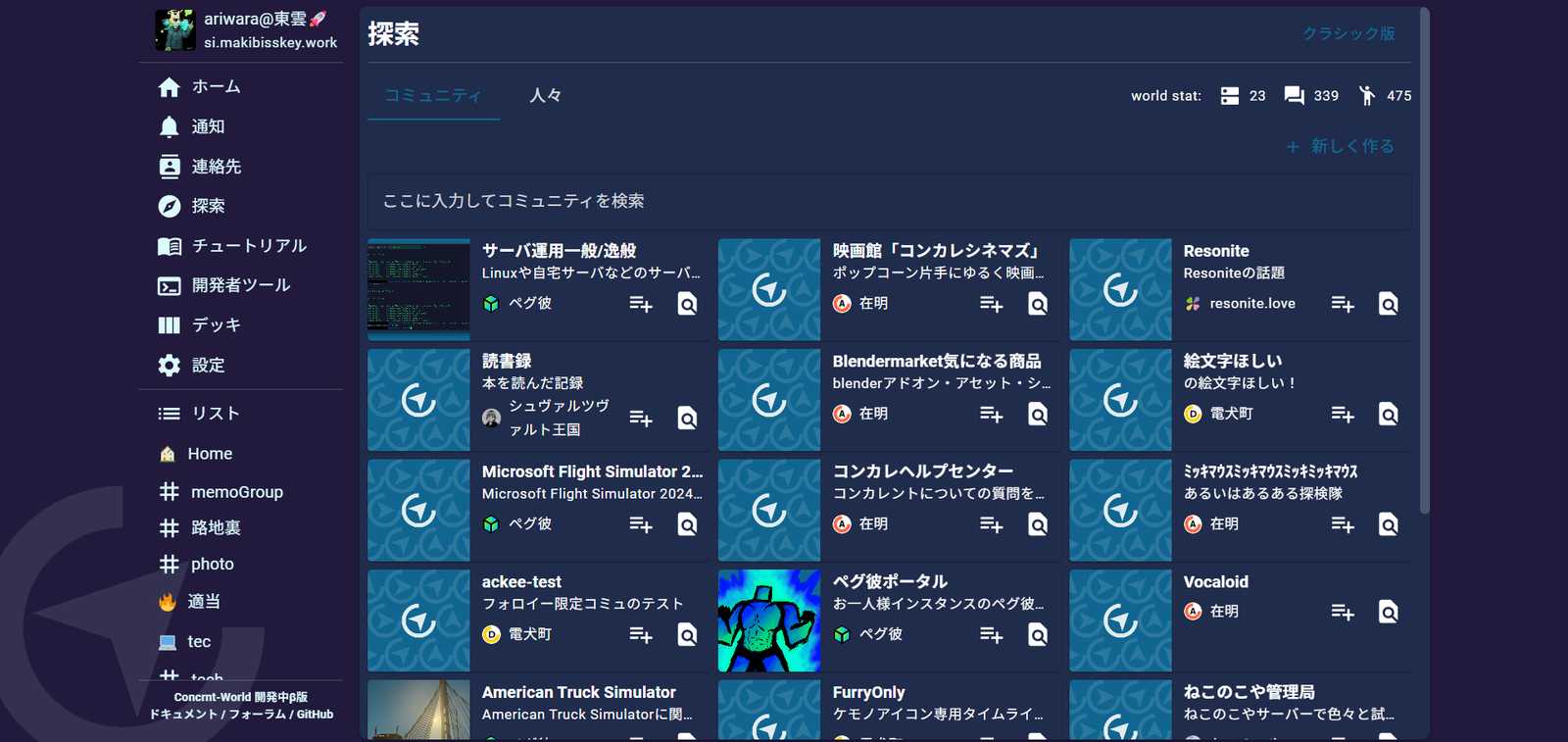
Task: Add 映画館「コンカレシネマズ」 to a list
Action: click(992, 304)
